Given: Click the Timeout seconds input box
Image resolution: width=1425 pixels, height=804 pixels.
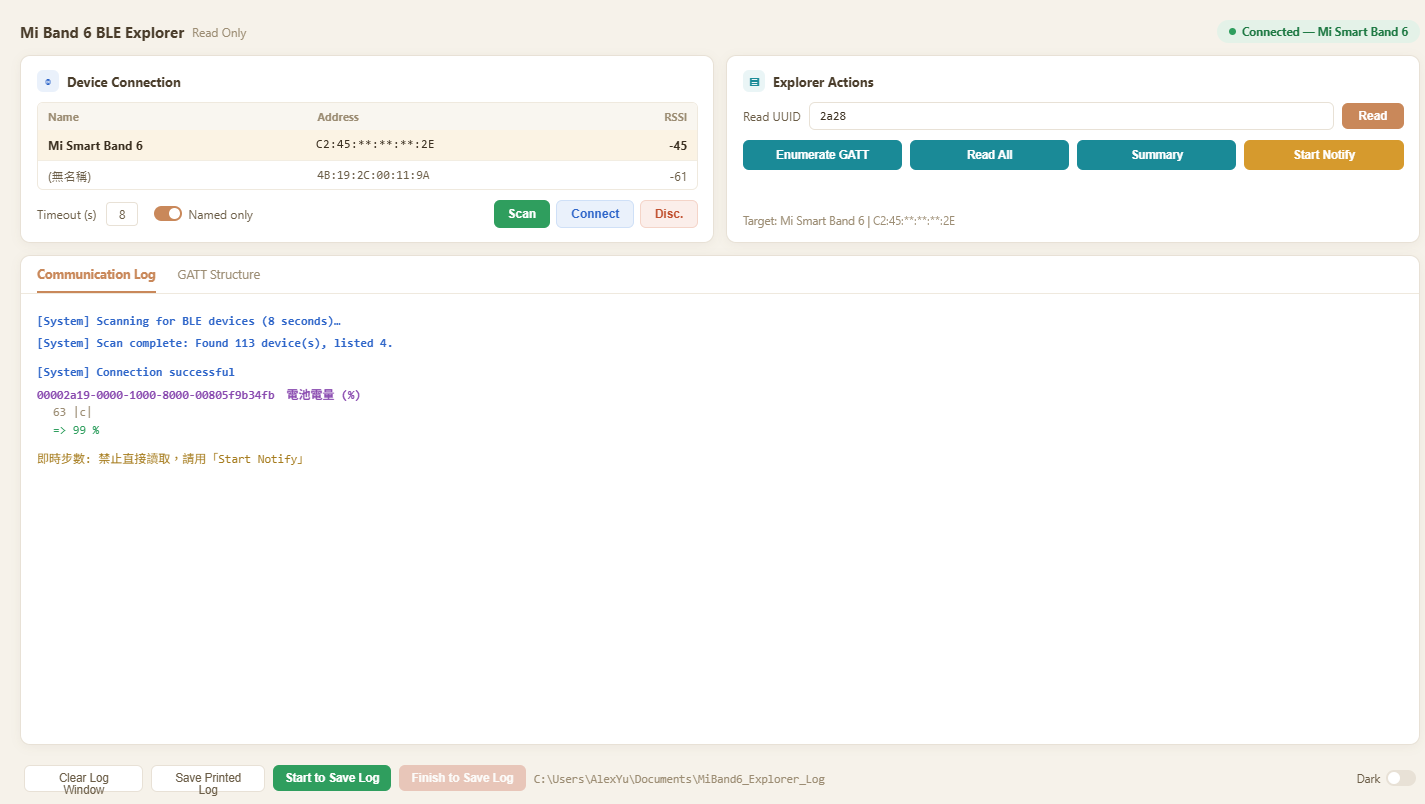Looking at the screenshot, I should [x=122, y=214].
